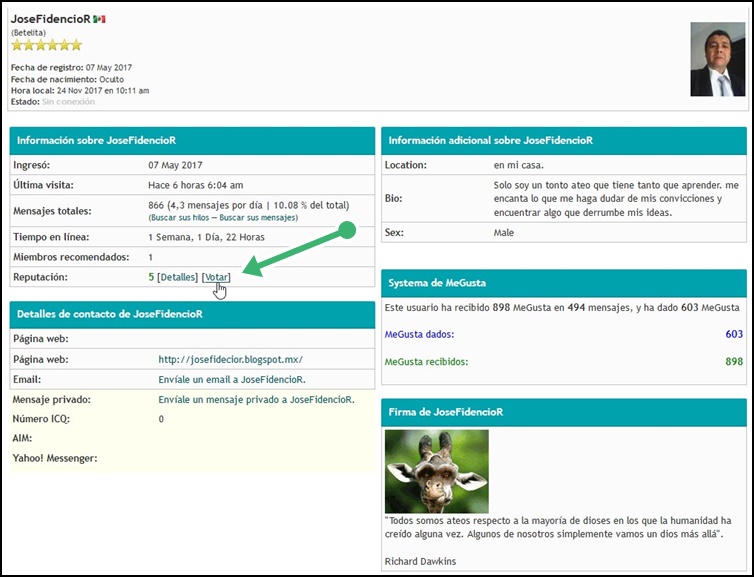The image size is (754, 577).
Task: Send a private message to JoseFidencioR
Action: pos(256,400)
